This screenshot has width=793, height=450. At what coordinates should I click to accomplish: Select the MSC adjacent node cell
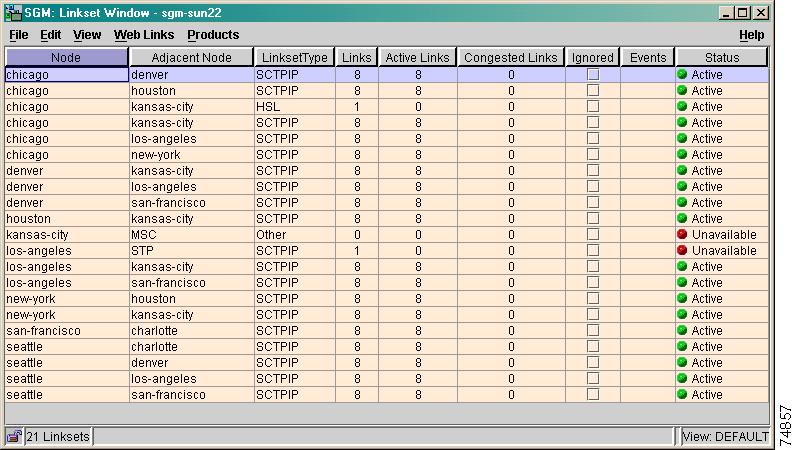(192, 235)
